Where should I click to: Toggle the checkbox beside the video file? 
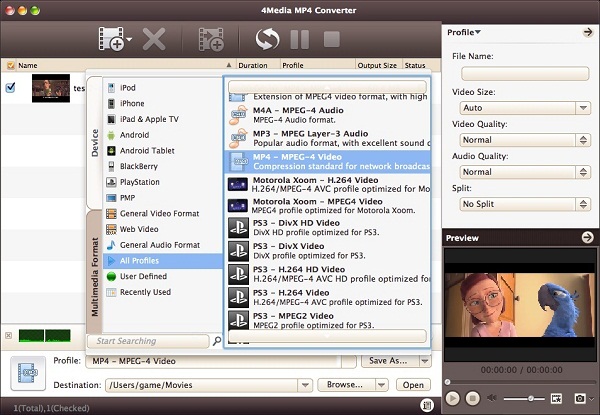point(10,87)
